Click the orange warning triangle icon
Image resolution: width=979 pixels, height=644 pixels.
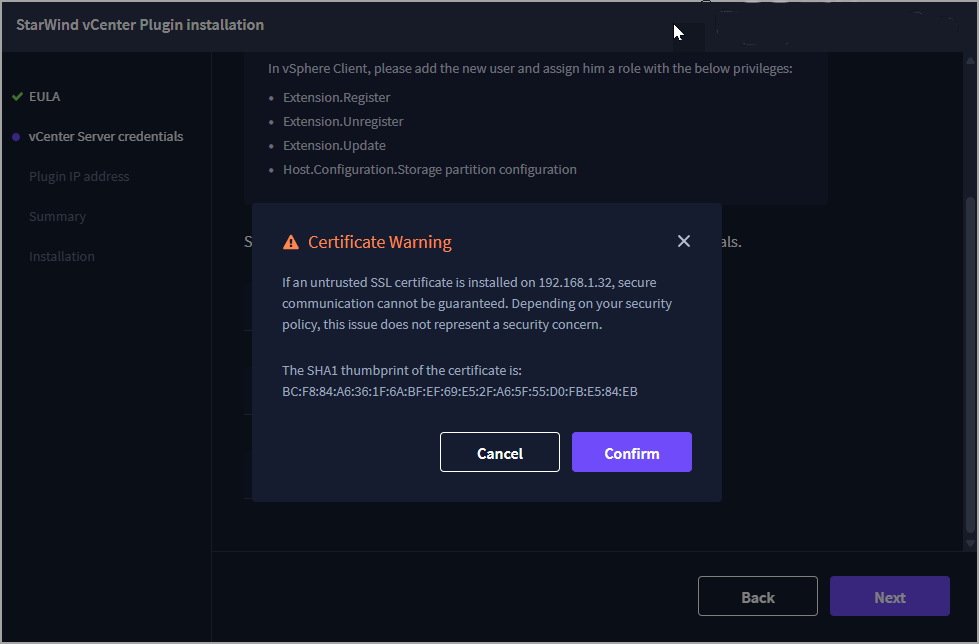point(291,242)
